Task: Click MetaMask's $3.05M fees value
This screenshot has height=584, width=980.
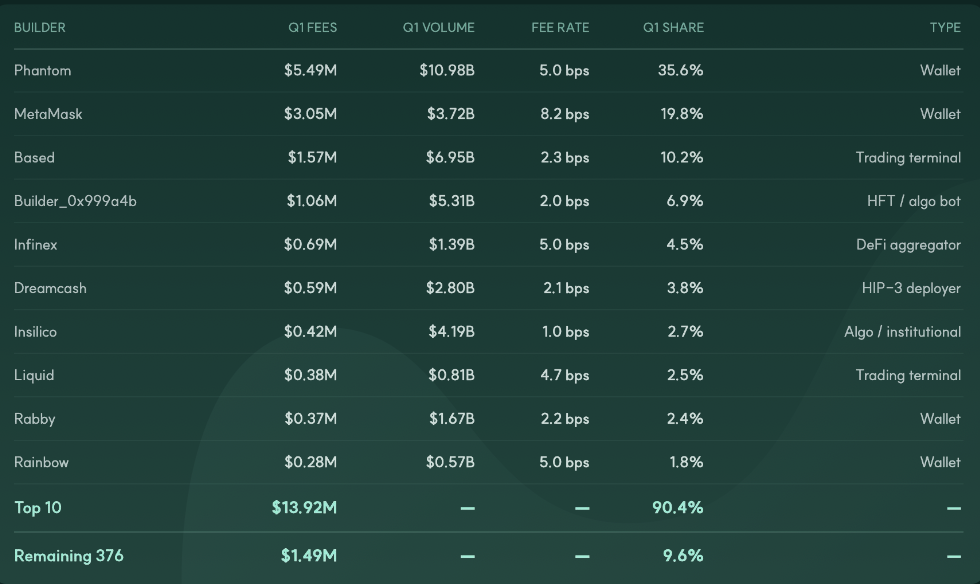Action: [311, 114]
